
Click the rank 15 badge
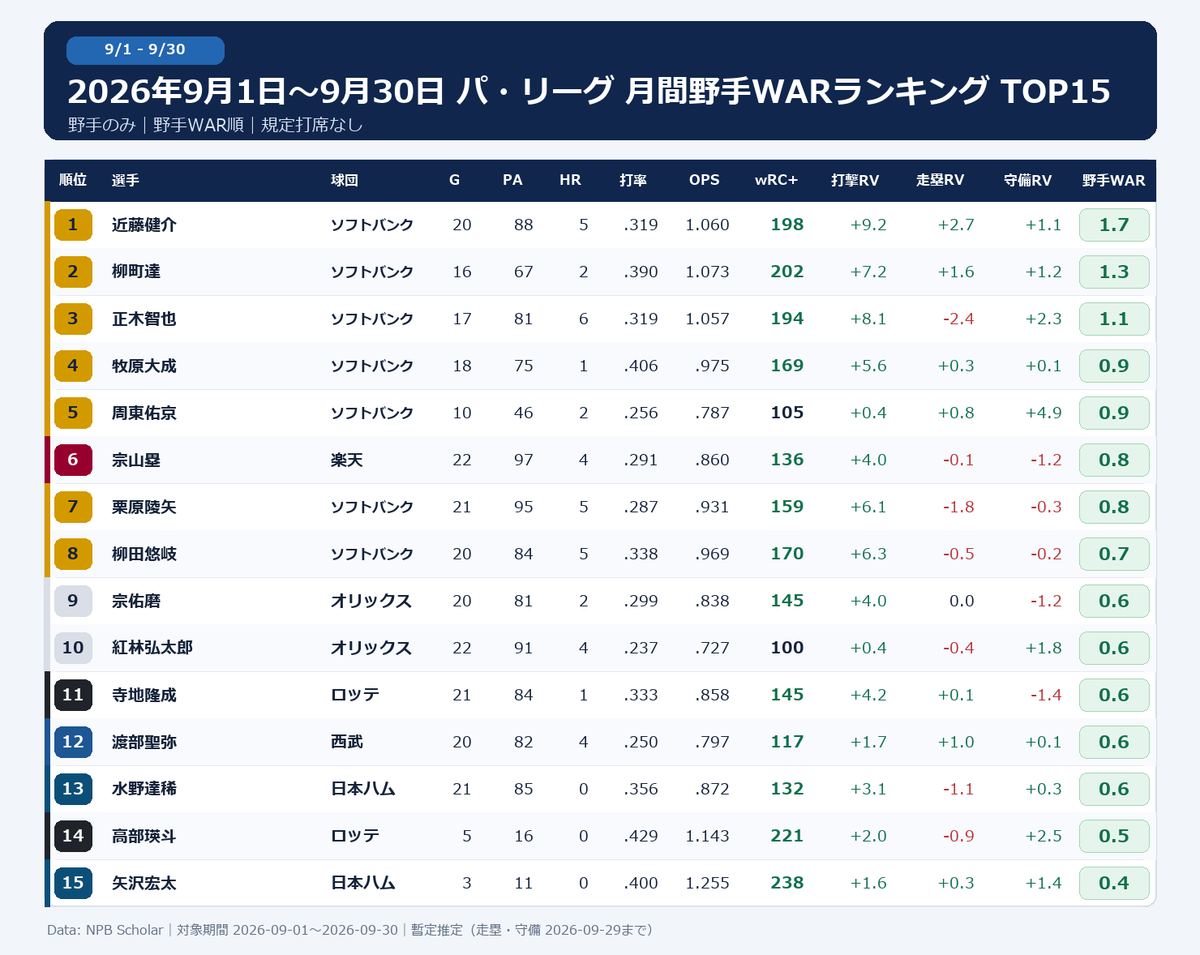73,883
